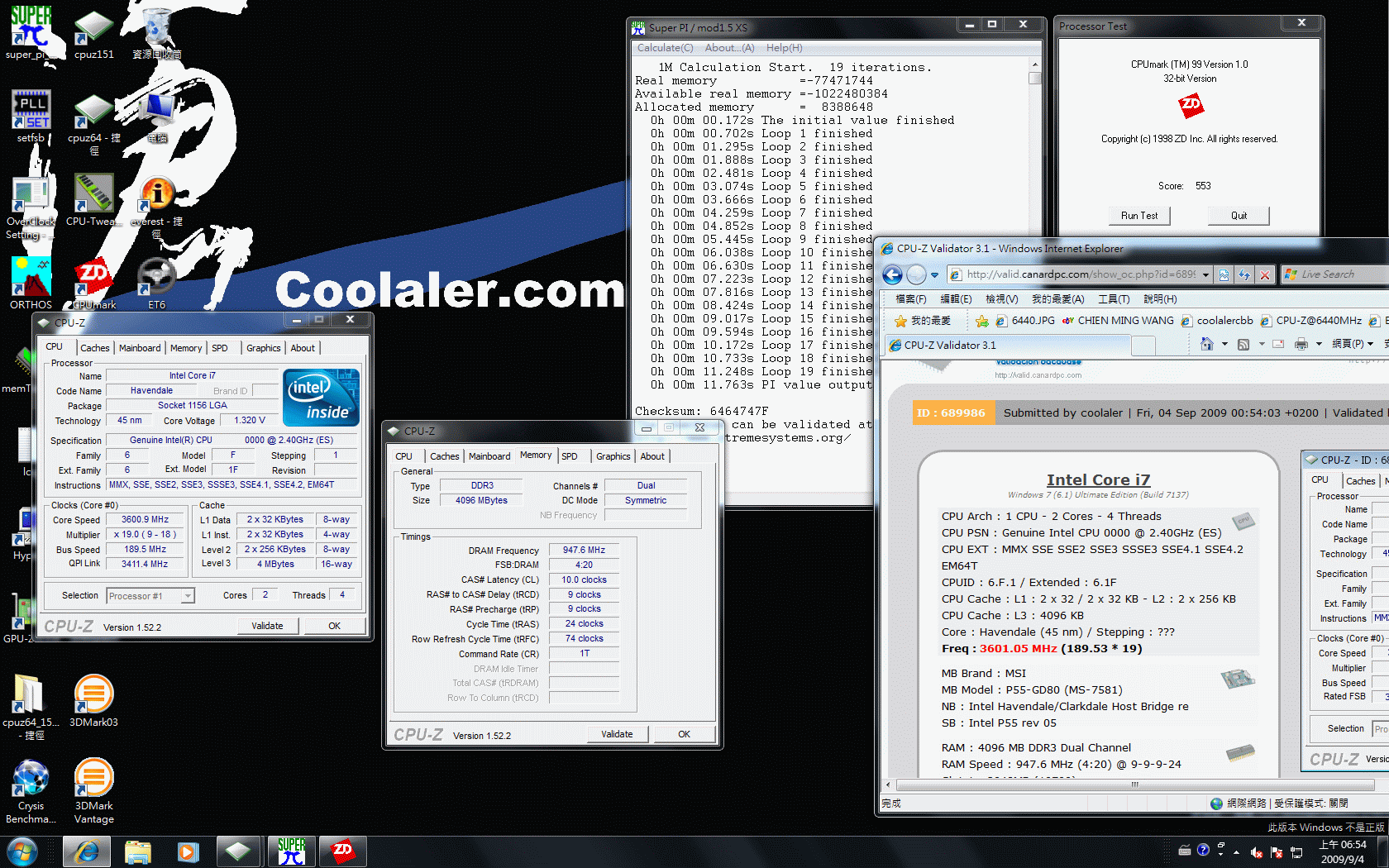Switch to Caches tab in left CPU-Z window
1389x868 pixels.
coord(94,348)
